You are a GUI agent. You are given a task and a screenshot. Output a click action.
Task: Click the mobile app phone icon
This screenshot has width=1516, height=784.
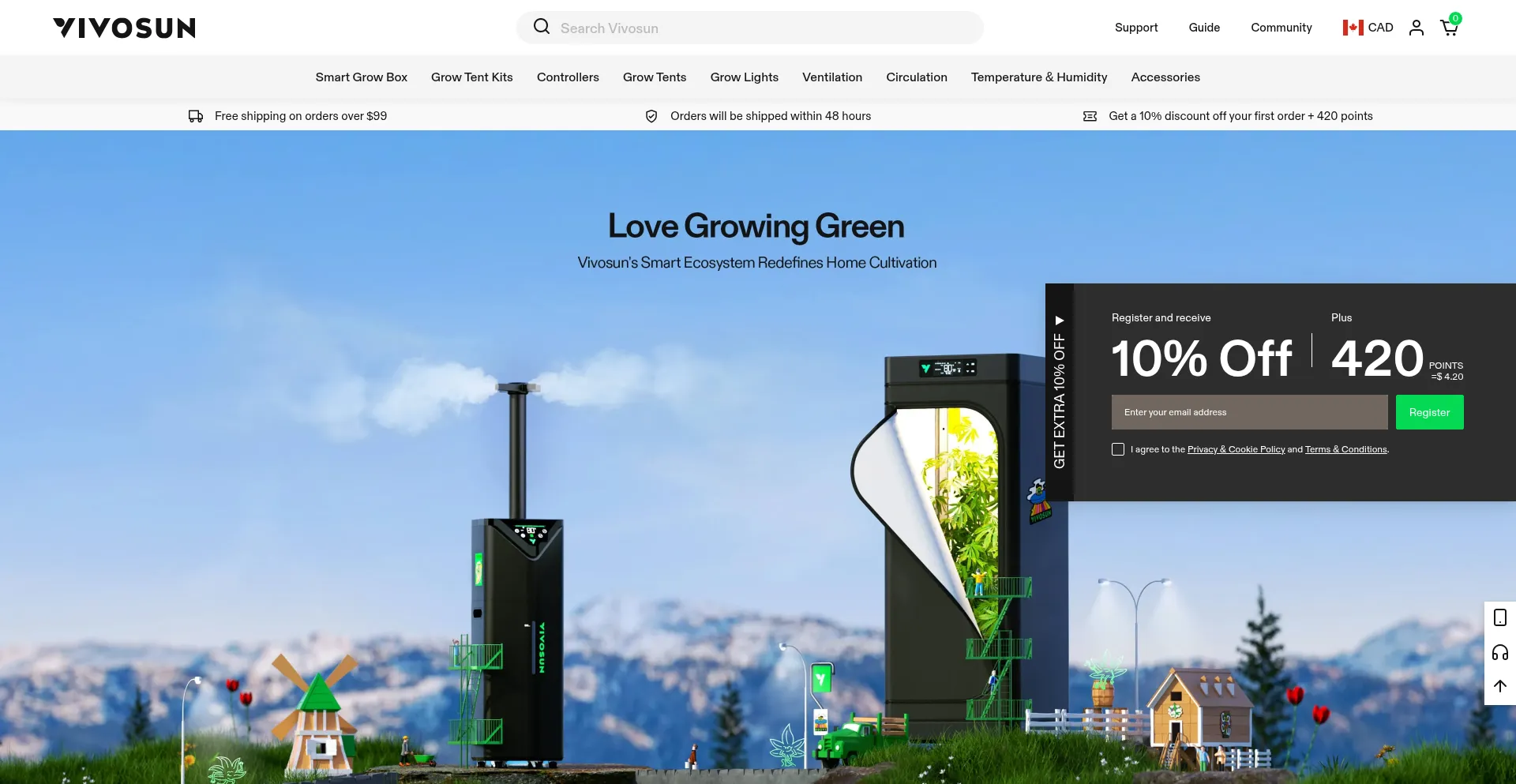pos(1499,617)
